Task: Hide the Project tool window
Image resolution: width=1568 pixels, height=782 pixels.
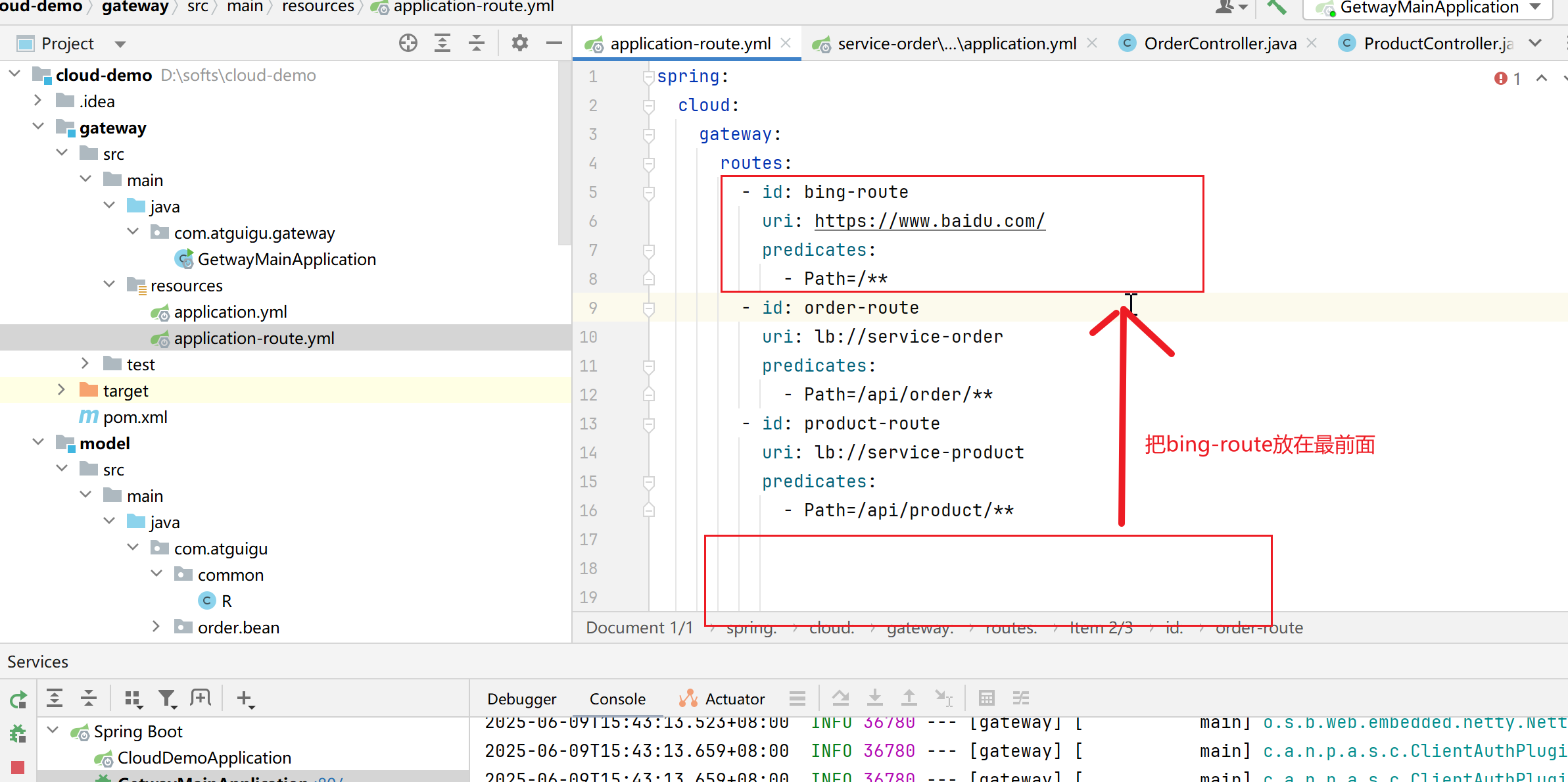Action: tap(554, 43)
